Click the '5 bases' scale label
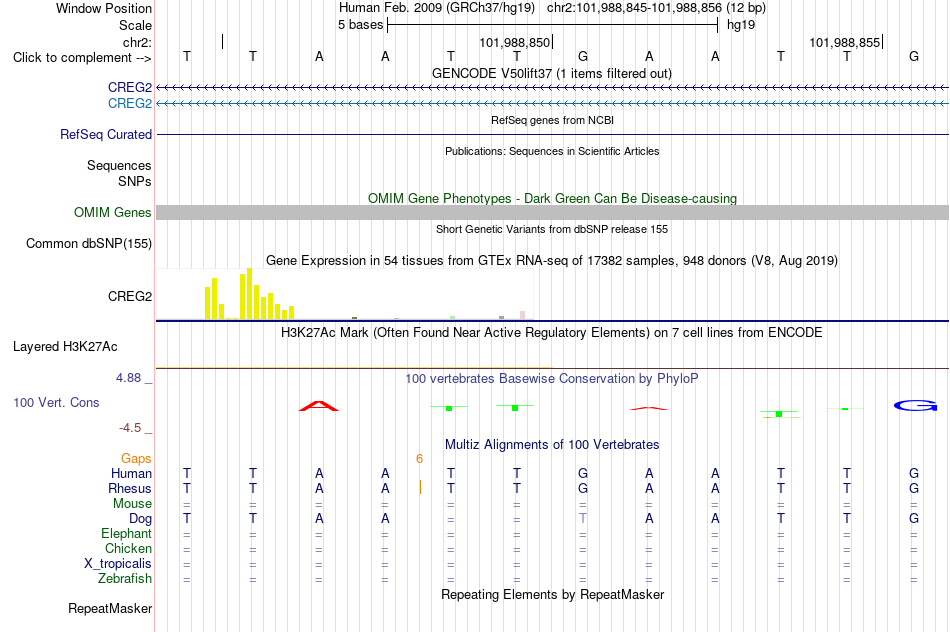The width and height of the screenshot is (950, 632). click(360, 25)
